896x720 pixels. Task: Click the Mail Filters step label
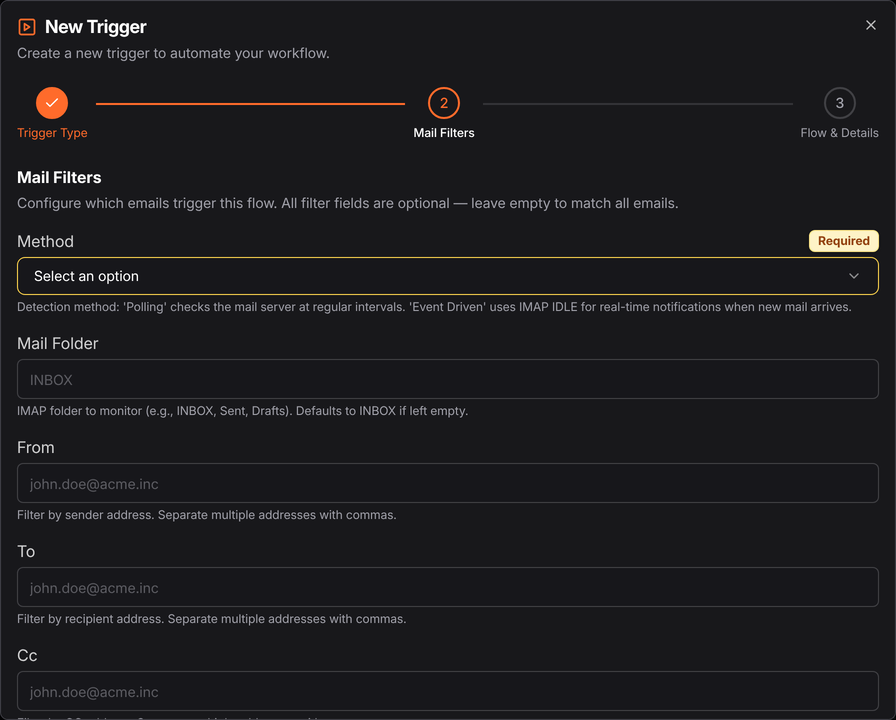tap(443, 133)
